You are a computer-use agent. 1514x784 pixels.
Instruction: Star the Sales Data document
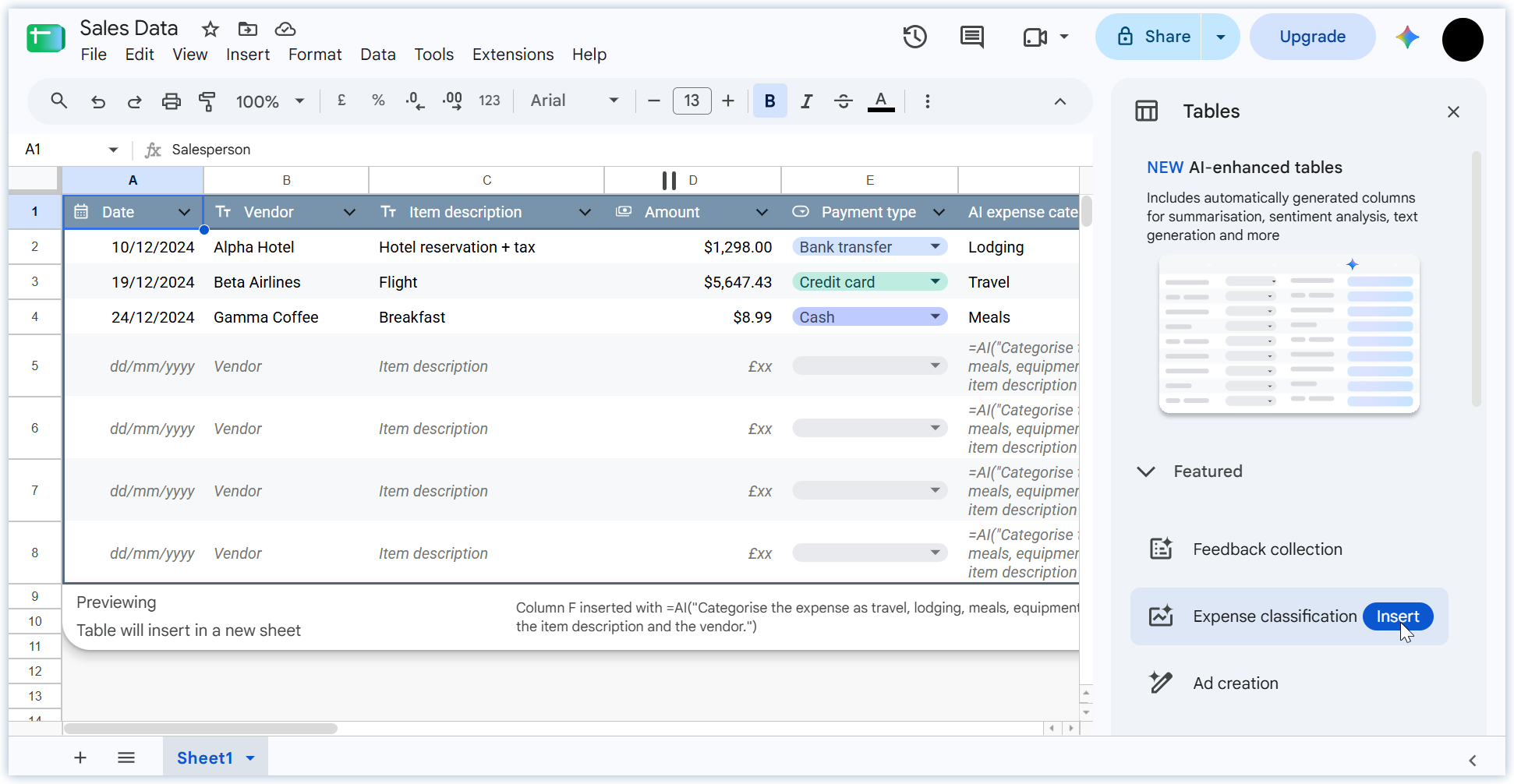point(210,30)
